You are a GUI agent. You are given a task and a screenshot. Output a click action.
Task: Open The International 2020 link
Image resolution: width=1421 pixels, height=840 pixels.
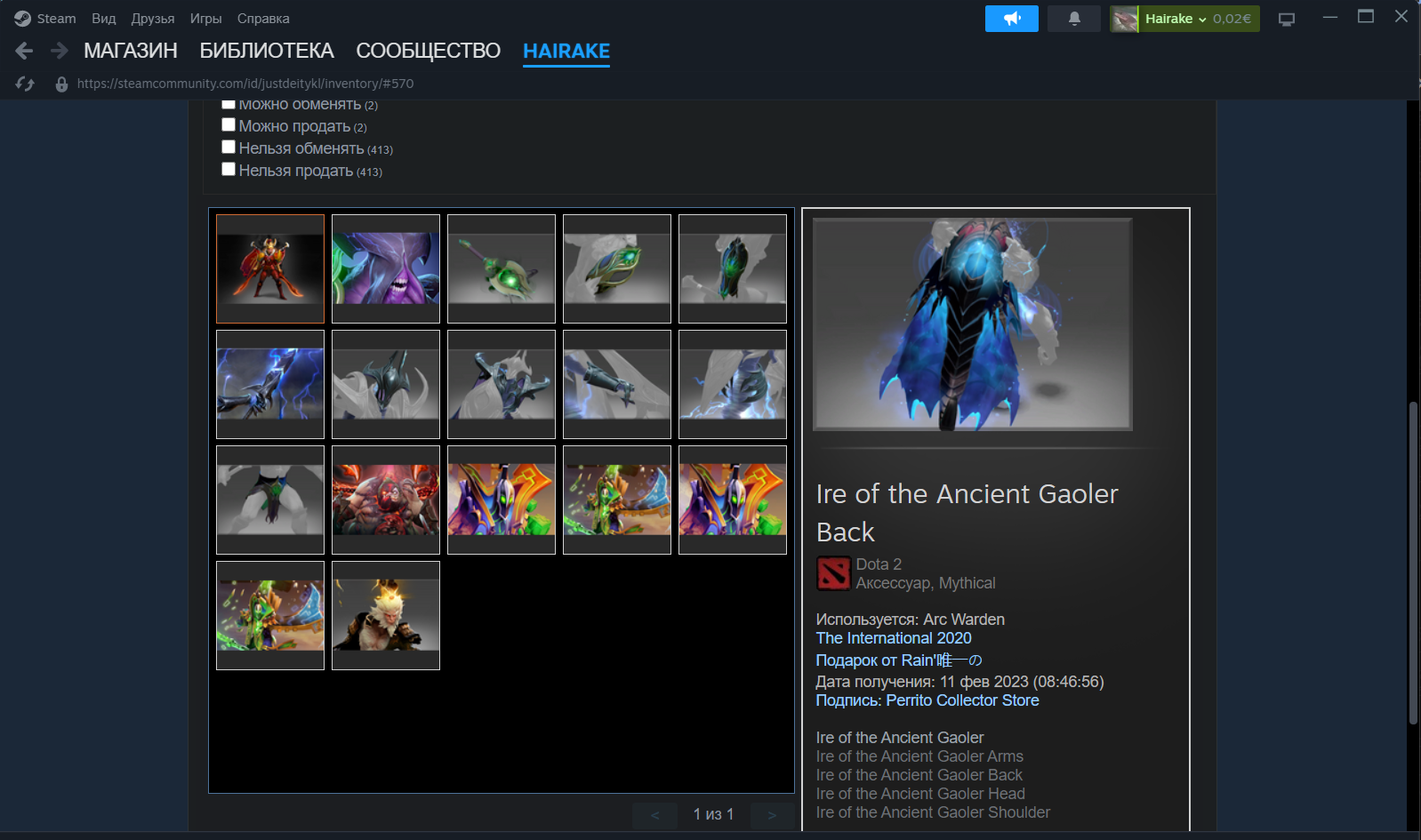(x=894, y=638)
